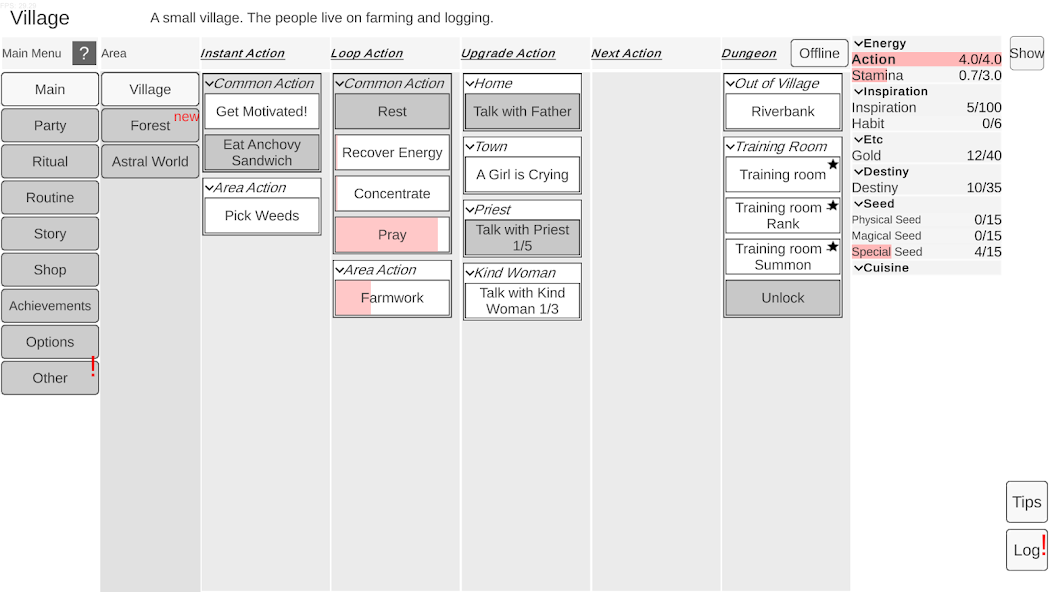Viewport: 1052px width, 592px height.
Task: Click the star on Training room Summon
Action: click(x=832, y=247)
